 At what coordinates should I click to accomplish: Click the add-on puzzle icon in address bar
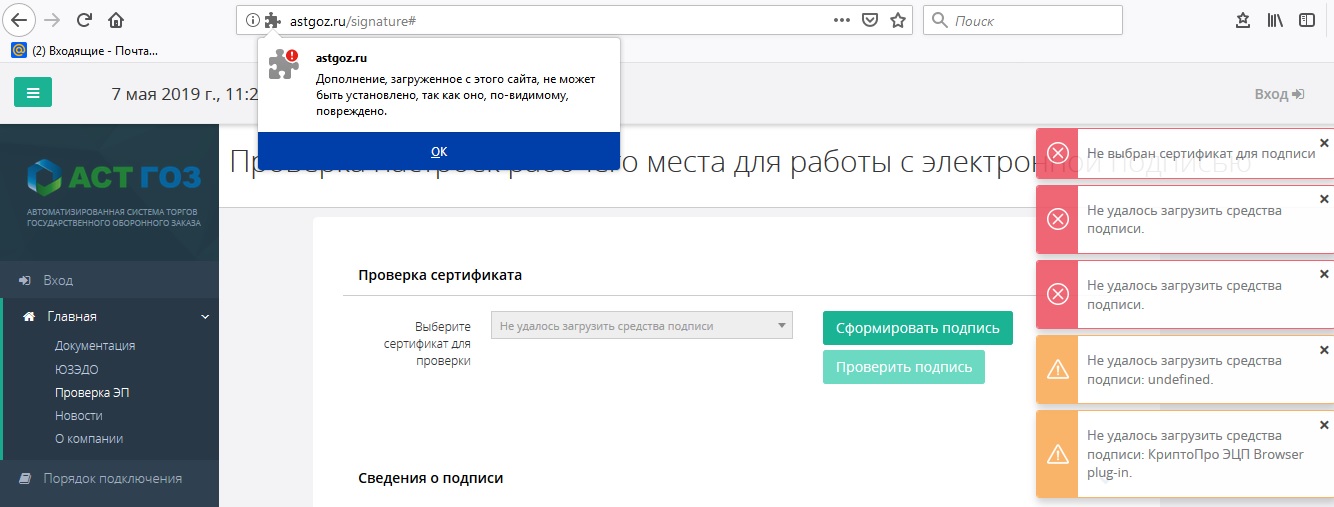(x=272, y=20)
